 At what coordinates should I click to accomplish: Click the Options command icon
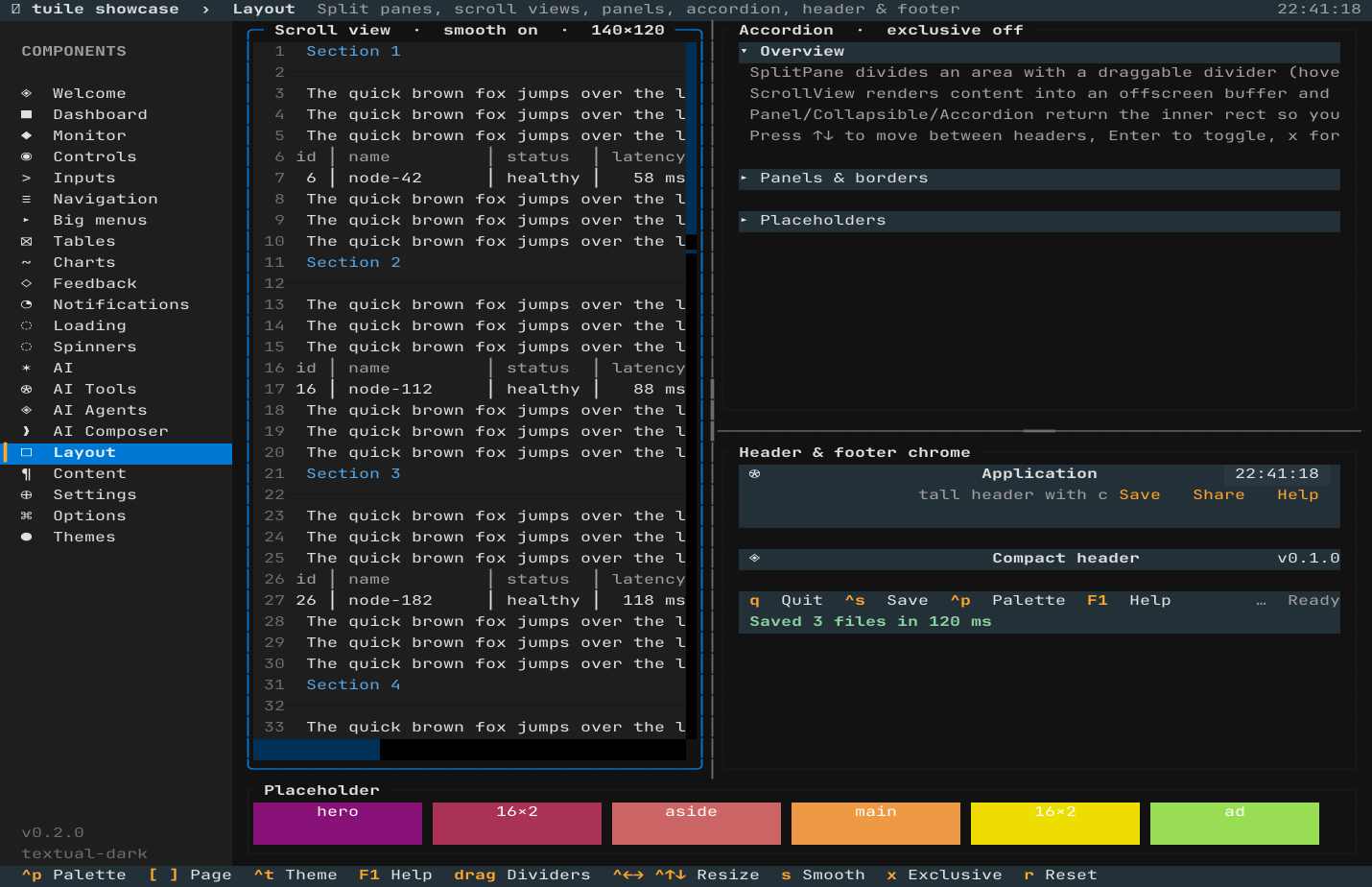pyautogui.click(x=27, y=515)
